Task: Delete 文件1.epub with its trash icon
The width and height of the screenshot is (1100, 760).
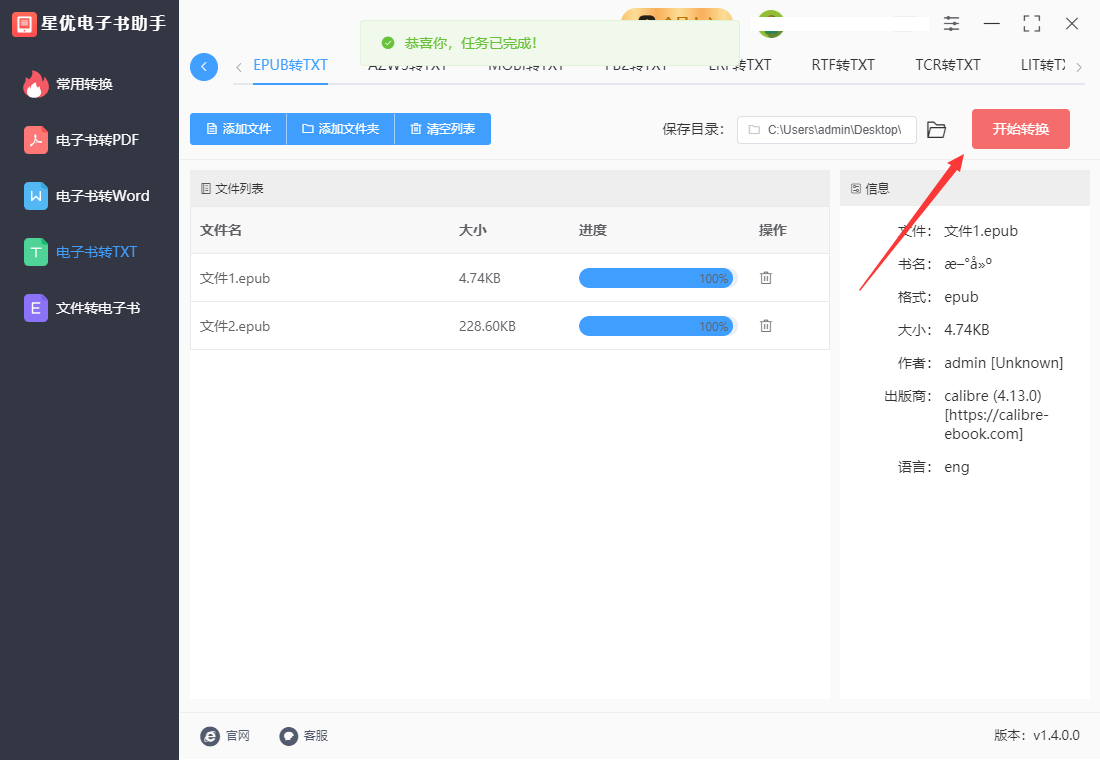Action: tap(766, 278)
